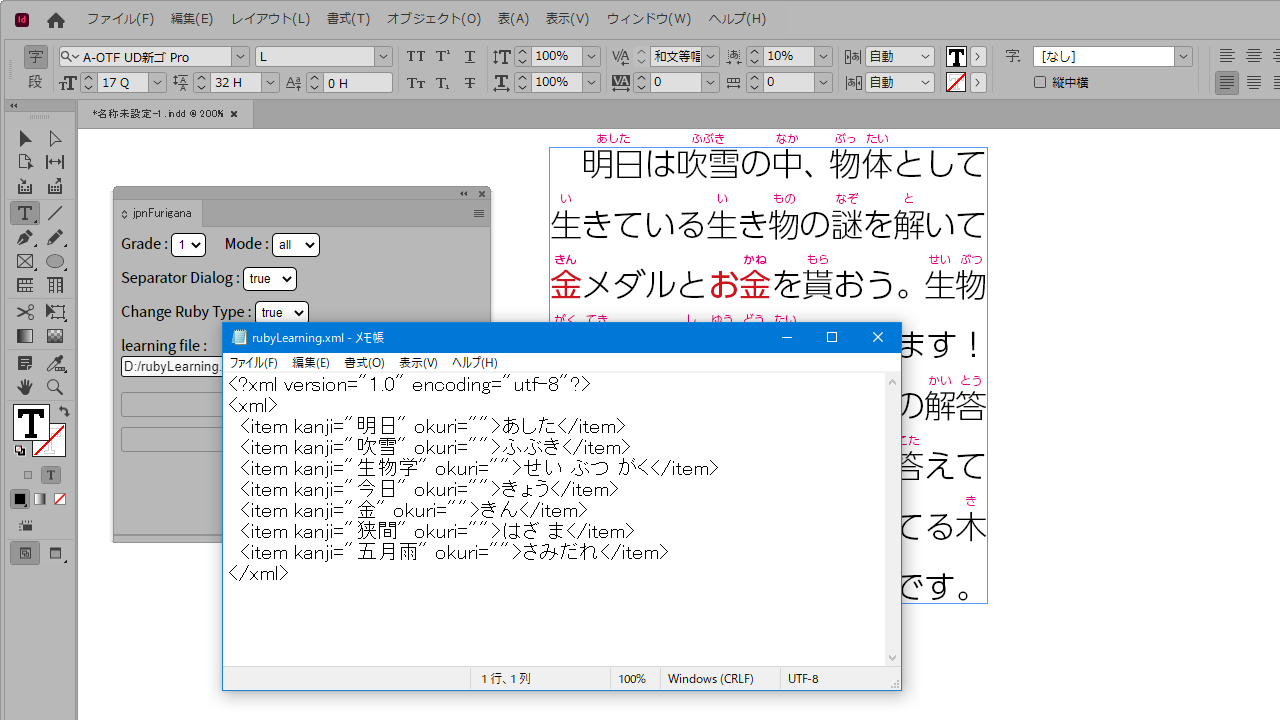Select the Line tool

(x=55, y=213)
